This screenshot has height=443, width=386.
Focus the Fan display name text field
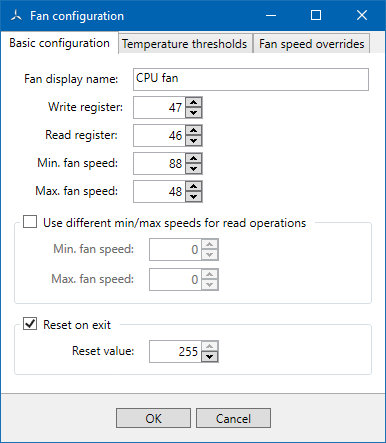tap(251, 79)
